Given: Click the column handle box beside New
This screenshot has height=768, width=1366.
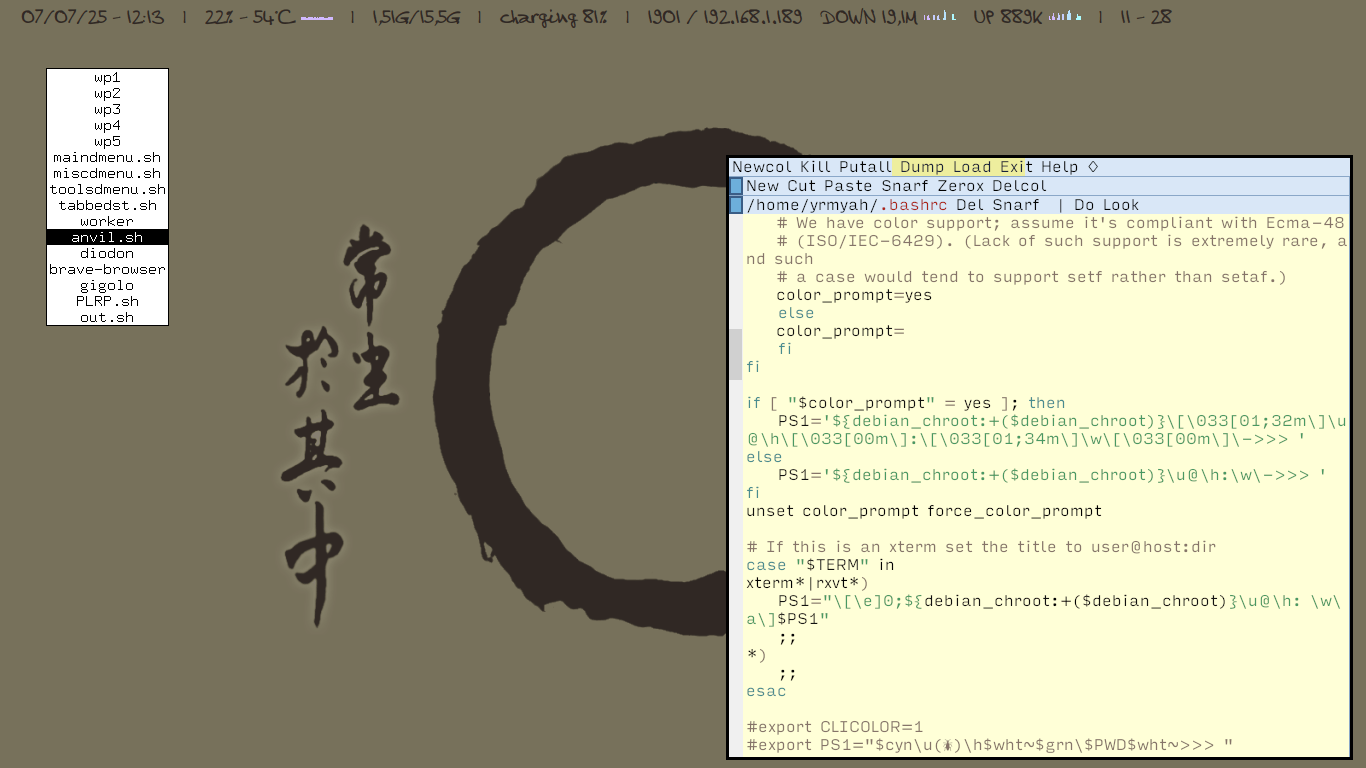Looking at the screenshot, I should click(736, 186).
